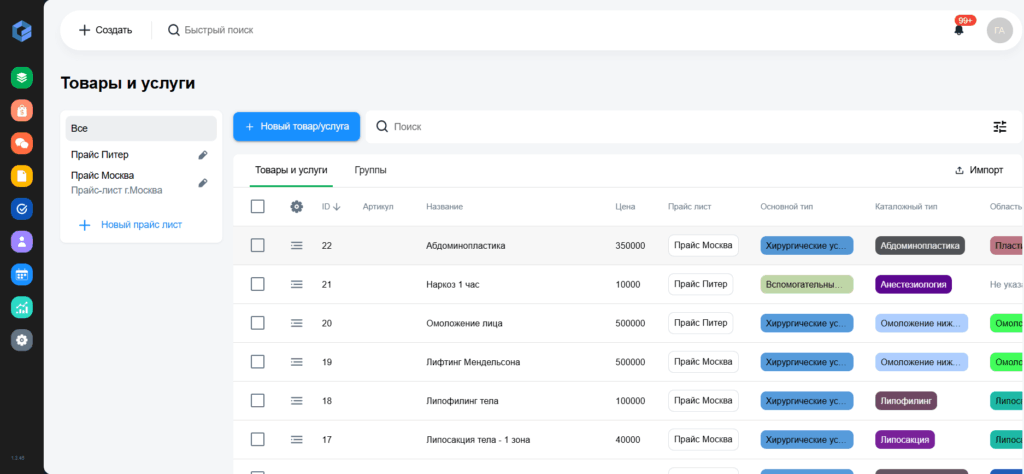The height and width of the screenshot is (474, 1024).
Task: Open notifications bell with 99+ badge
Action: pyautogui.click(x=959, y=30)
